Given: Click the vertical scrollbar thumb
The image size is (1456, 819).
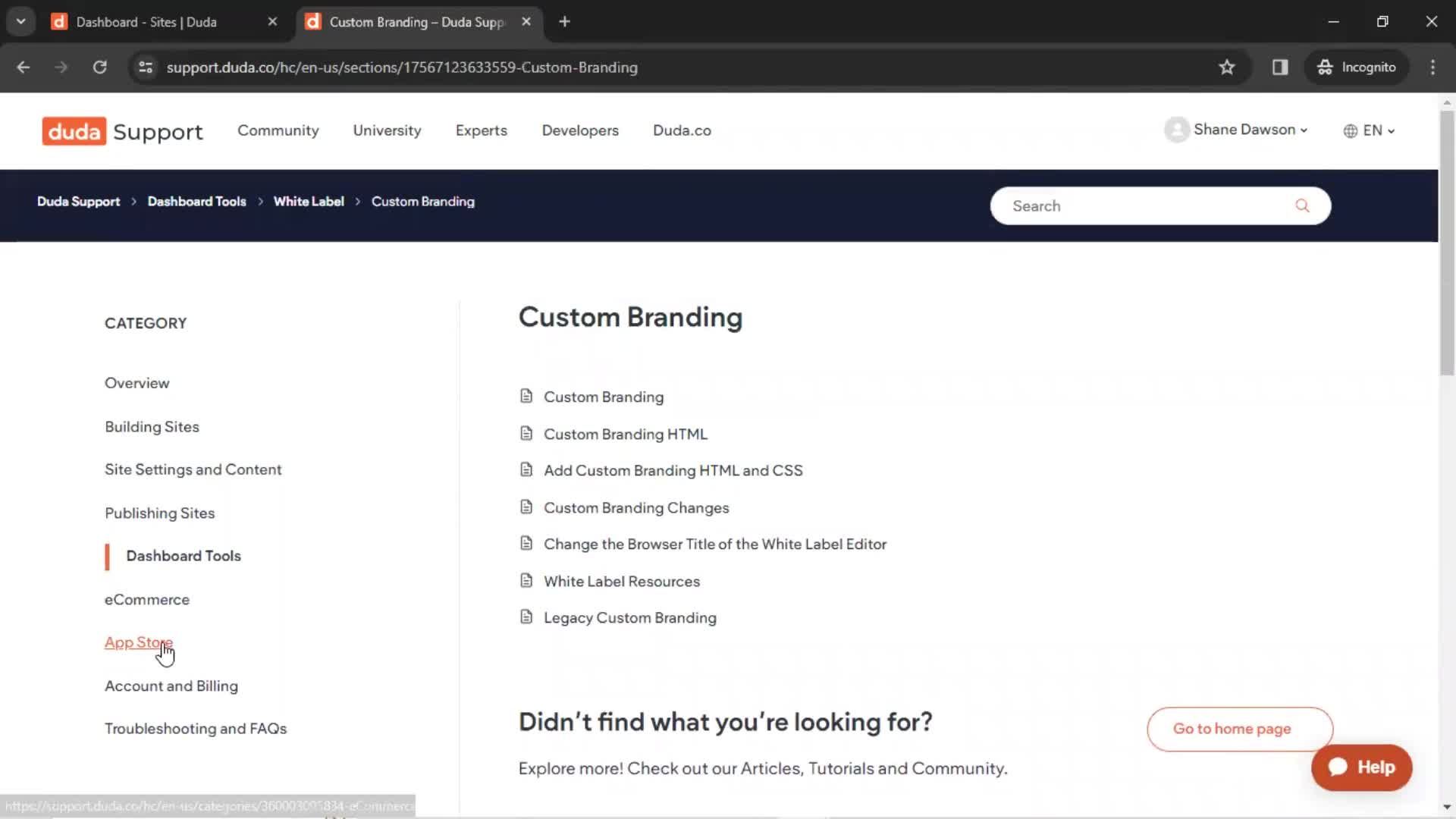Looking at the screenshot, I should (x=1447, y=243).
